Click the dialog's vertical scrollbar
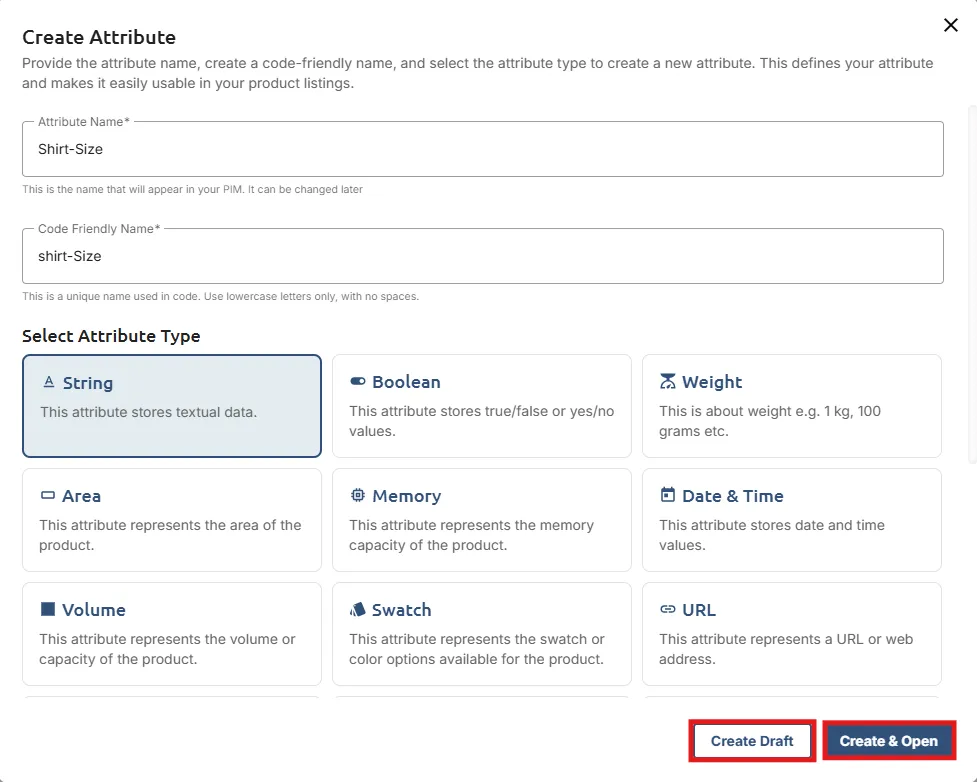This screenshot has height=782, width=977. point(973,284)
